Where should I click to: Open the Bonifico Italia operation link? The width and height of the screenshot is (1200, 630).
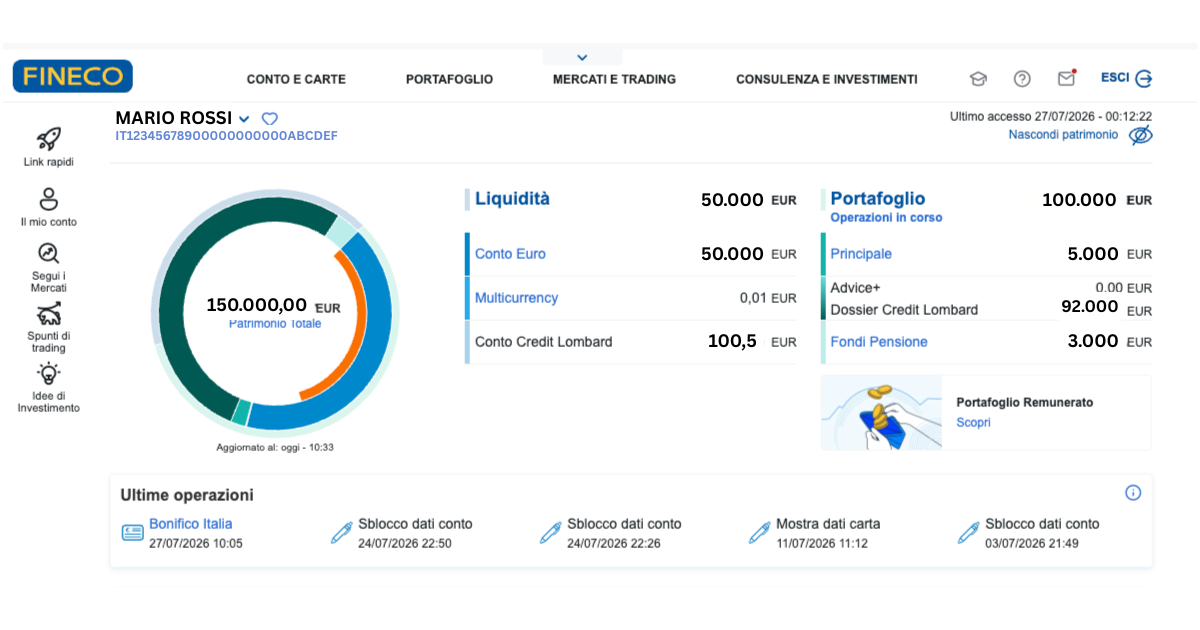tap(191, 523)
